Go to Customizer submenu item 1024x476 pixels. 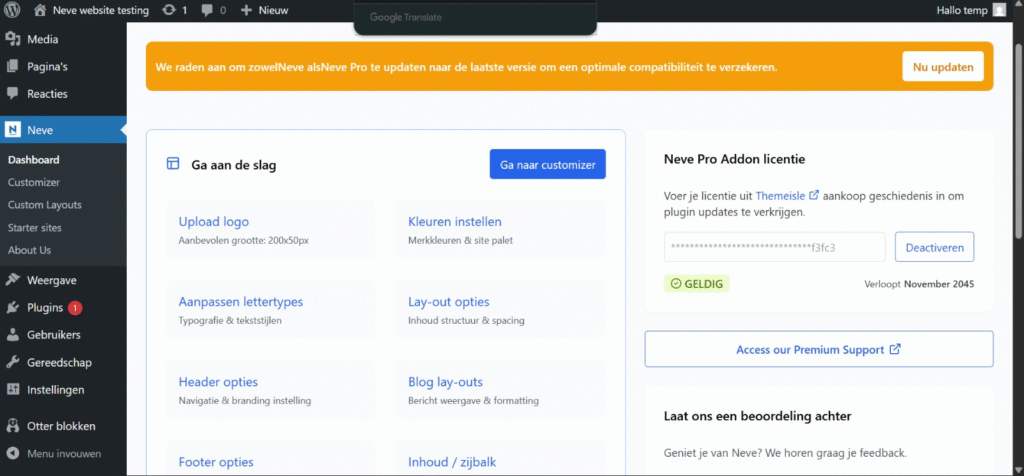pos(34,182)
